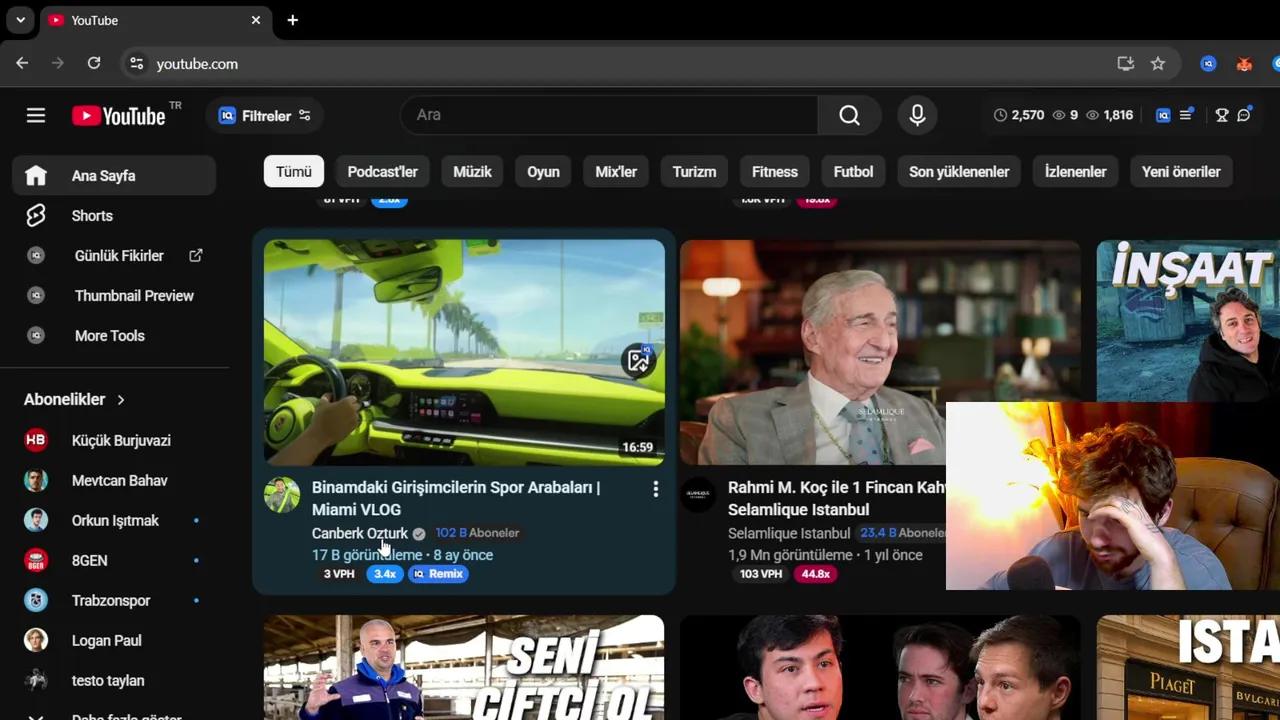
Task: Click the trophy icon
Action: coord(1222,115)
